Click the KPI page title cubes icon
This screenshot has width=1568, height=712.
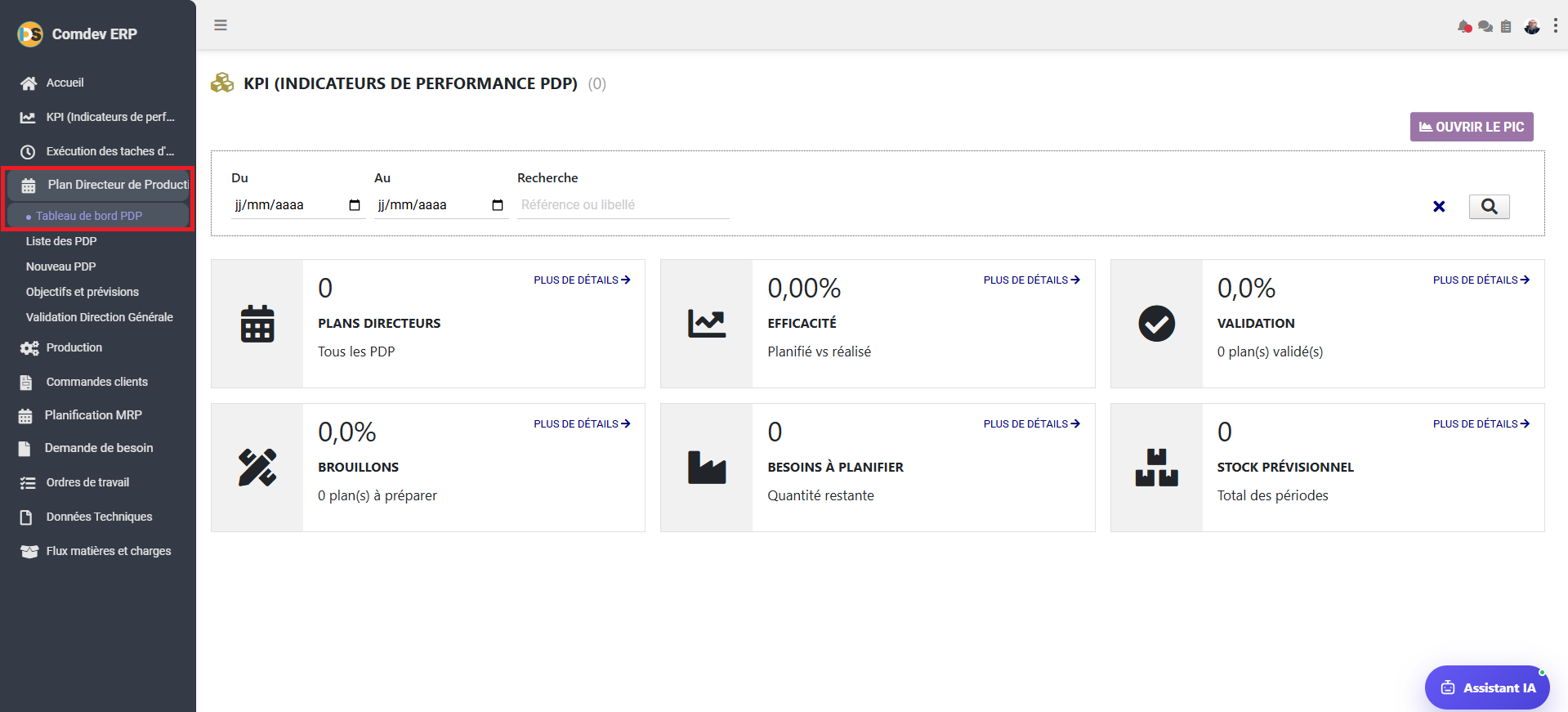coord(222,83)
